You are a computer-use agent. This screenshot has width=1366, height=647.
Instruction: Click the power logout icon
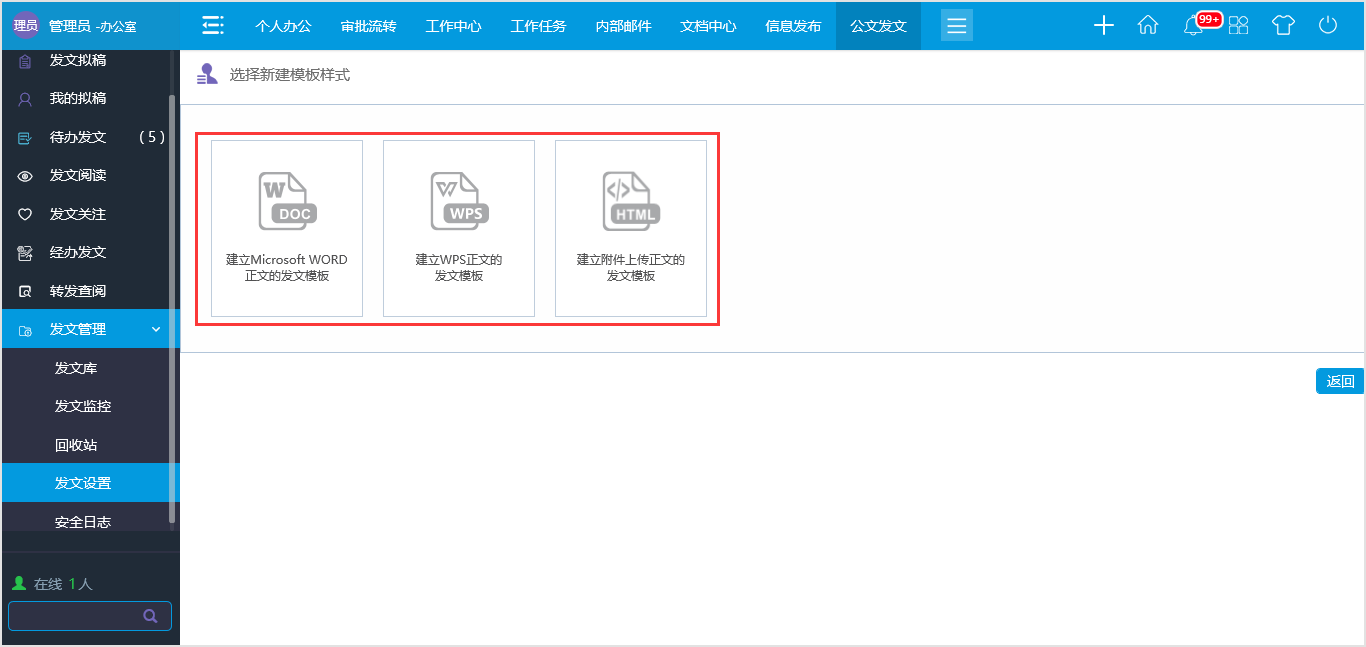click(1327, 24)
